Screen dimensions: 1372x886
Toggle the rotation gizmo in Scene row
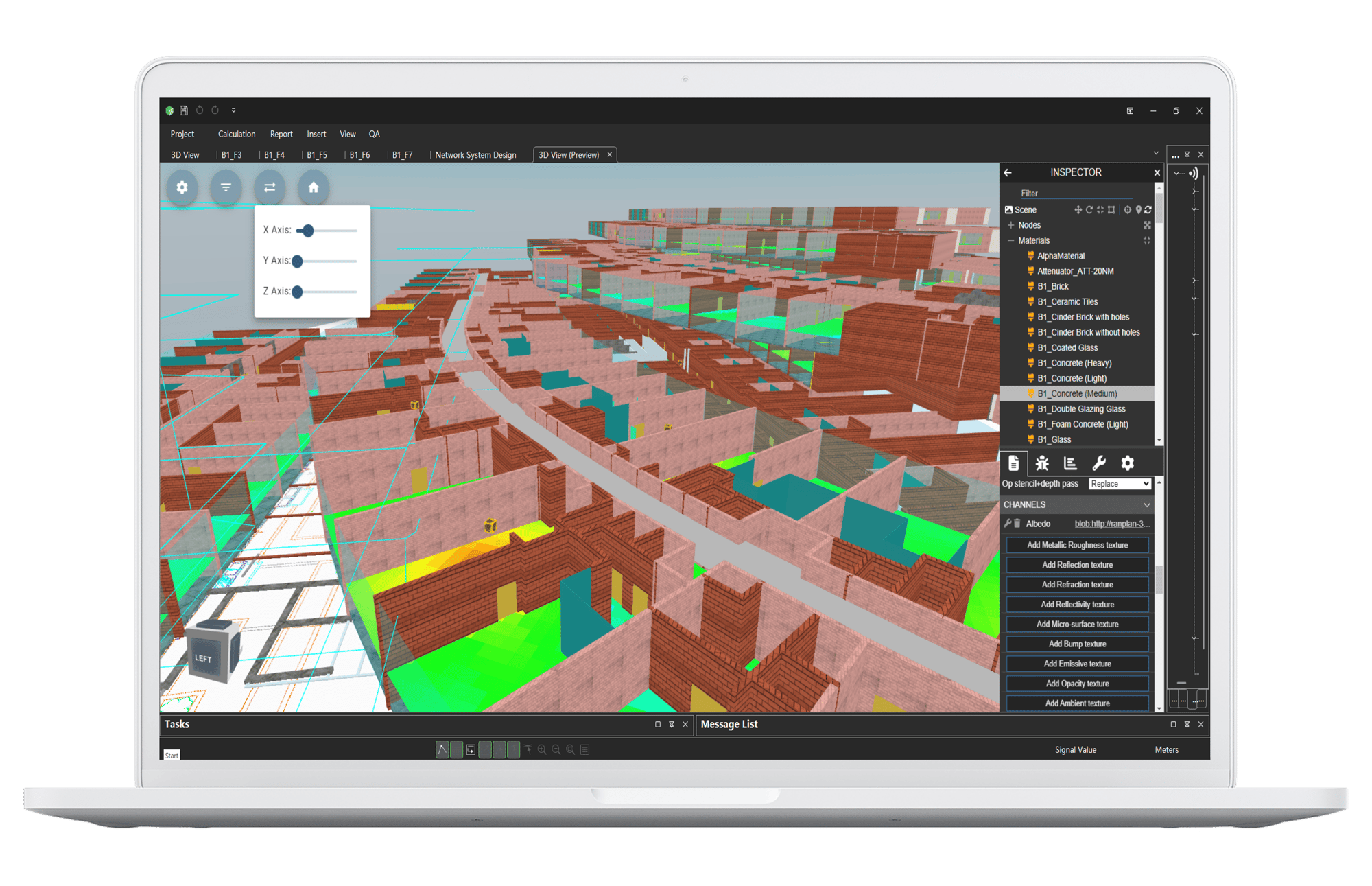1089,210
